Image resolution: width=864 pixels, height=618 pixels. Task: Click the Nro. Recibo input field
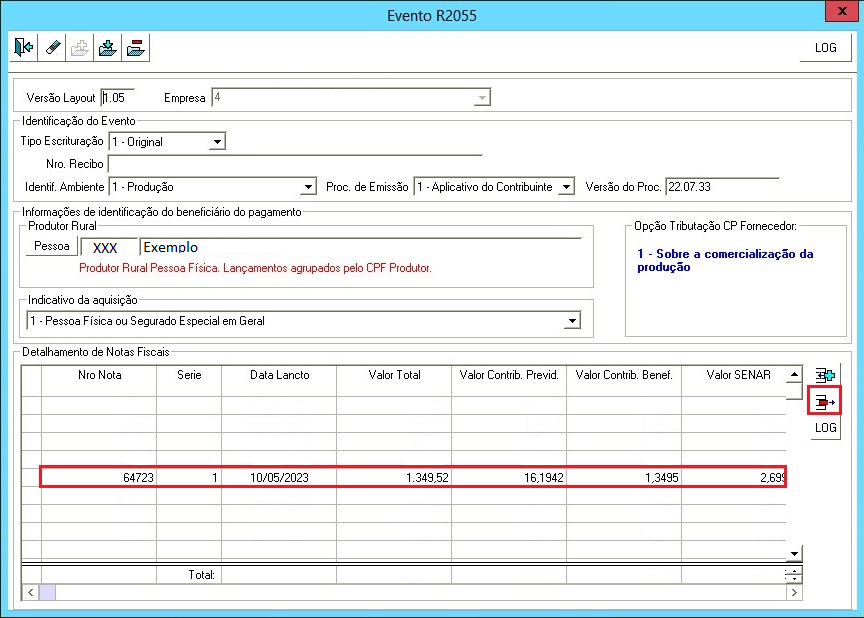295,164
